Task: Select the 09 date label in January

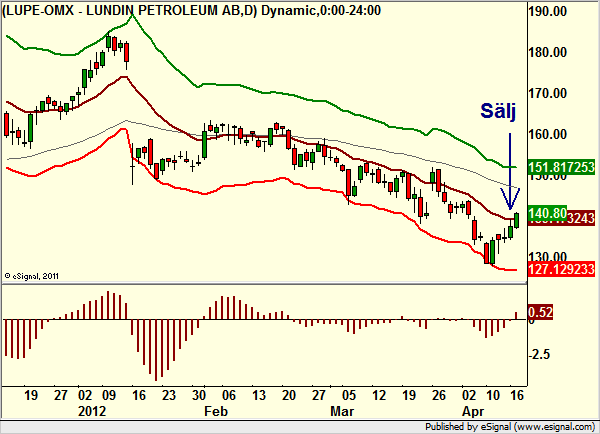Action: (x=108, y=395)
